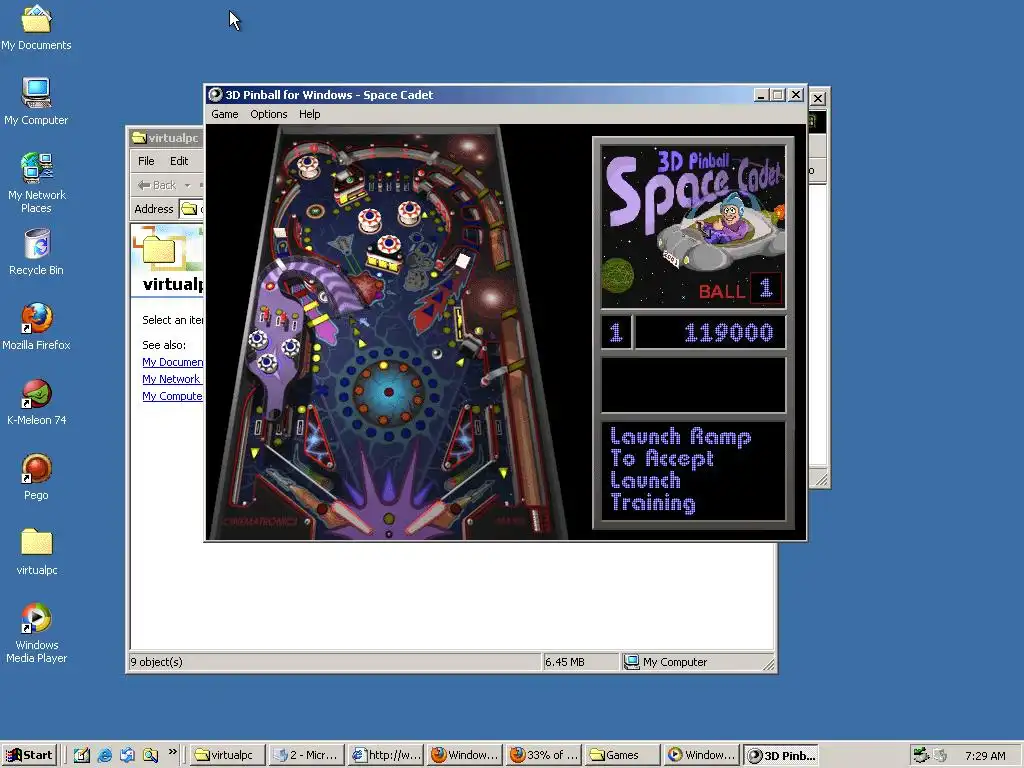Viewport: 1024px width, 768px height.
Task: Switch to Firefox 'Window...' taskbar button
Action: pos(464,755)
